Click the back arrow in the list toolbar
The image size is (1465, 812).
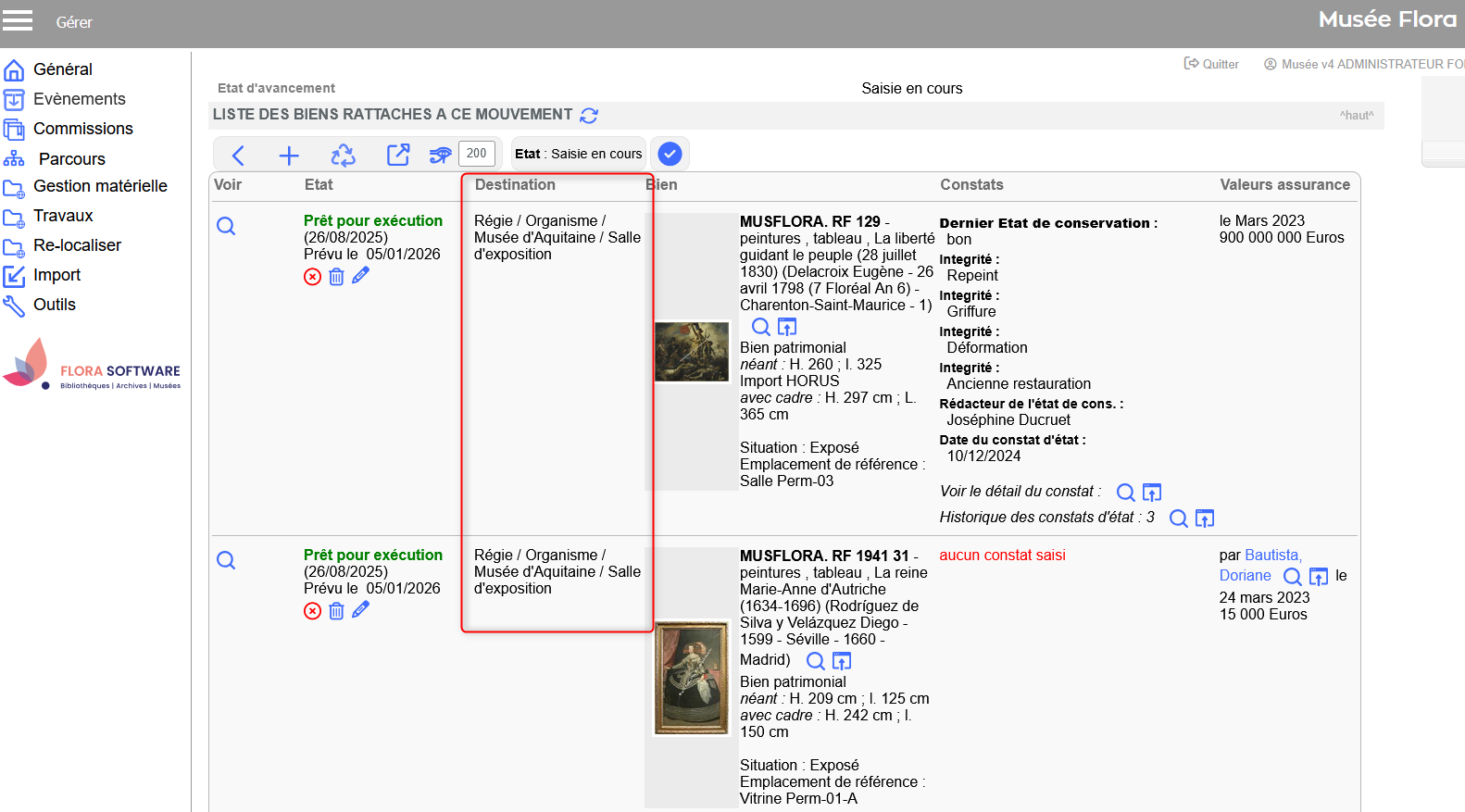tap(238, 155)
